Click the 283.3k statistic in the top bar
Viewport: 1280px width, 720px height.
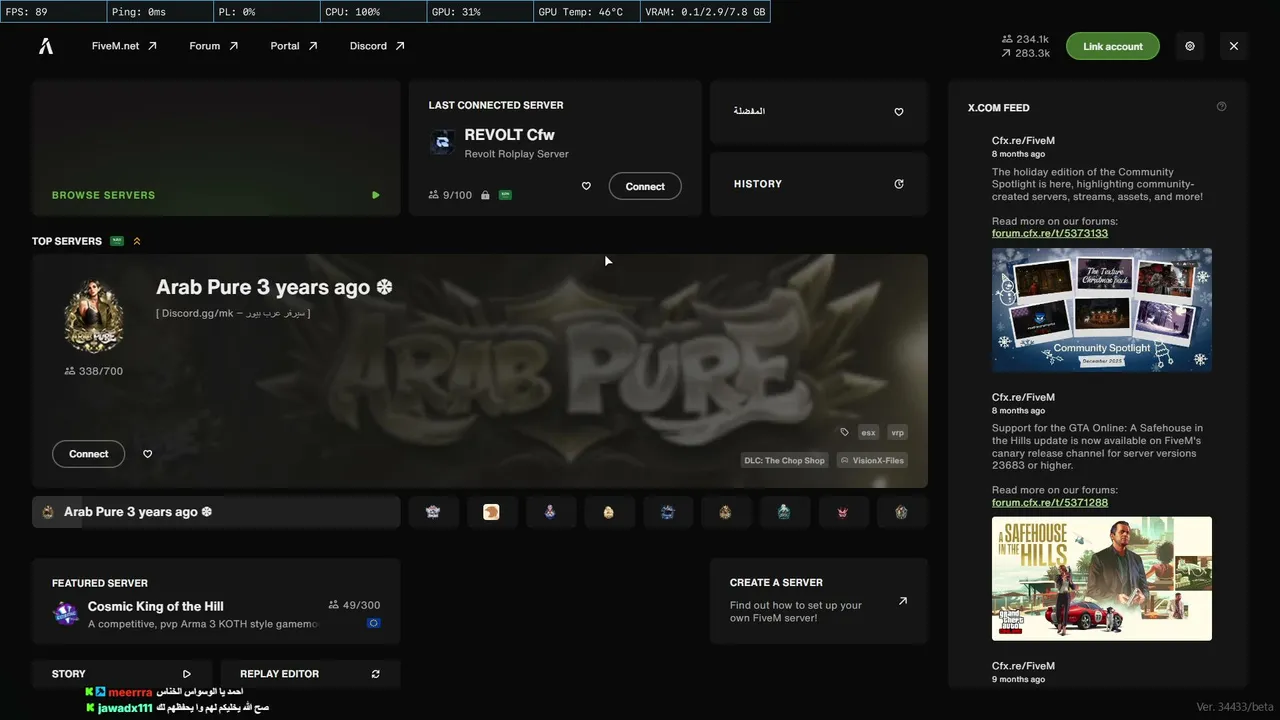[x=1025, y=53]
